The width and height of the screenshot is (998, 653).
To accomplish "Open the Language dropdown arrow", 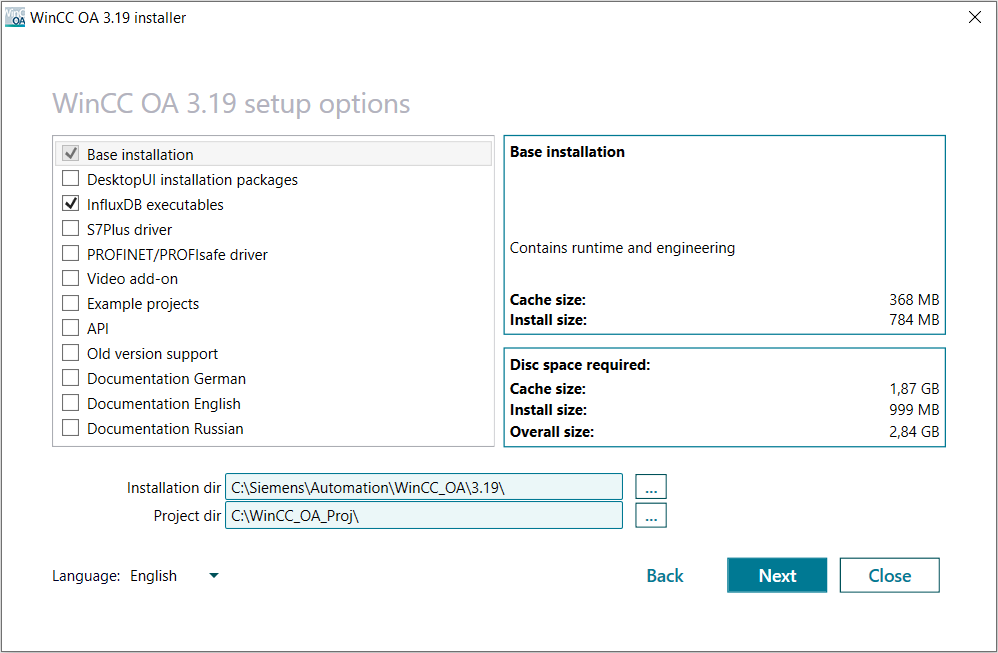I will pyautogui.click(x=213, y=576).
